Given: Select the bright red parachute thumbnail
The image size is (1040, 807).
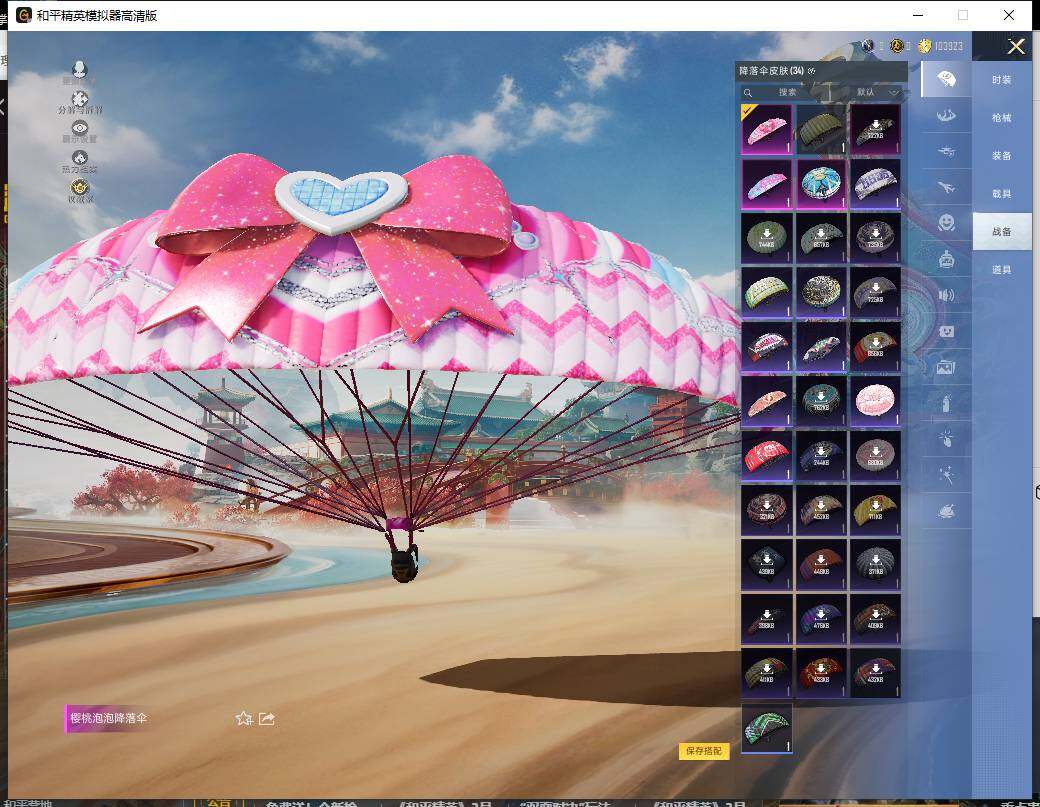Looking at the screenshot, I should [x=767, y=456].
